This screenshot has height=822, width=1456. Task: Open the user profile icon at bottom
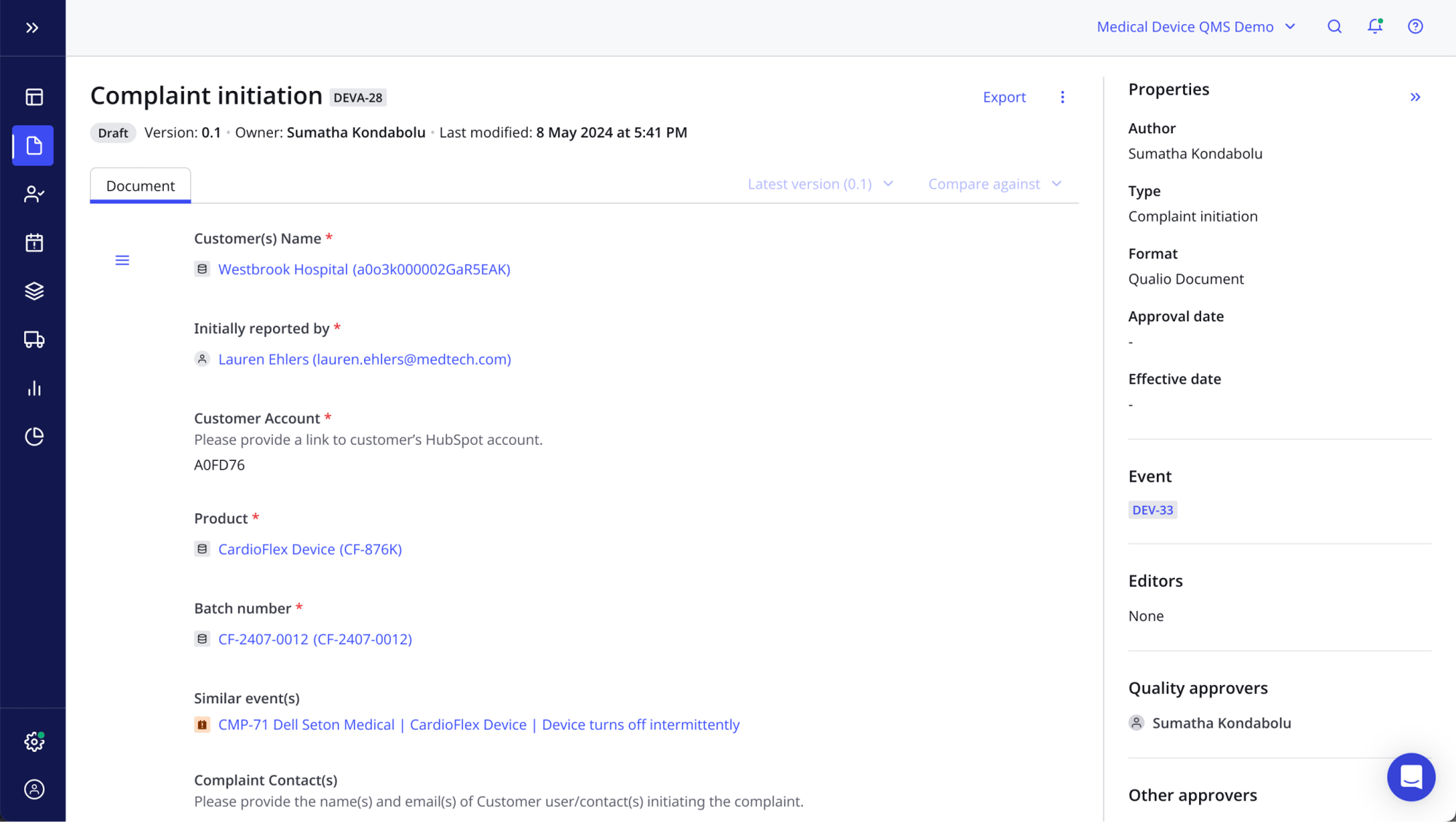tap(33, 789)
